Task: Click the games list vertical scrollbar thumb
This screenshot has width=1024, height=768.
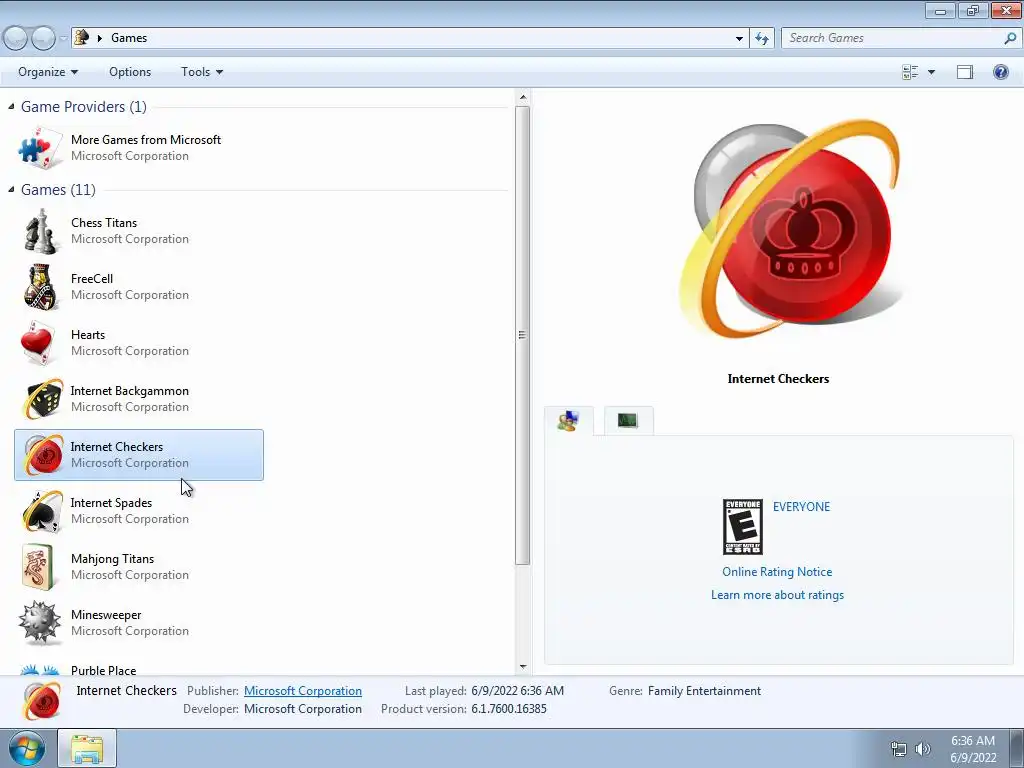Action: click(x=522, y=335)
